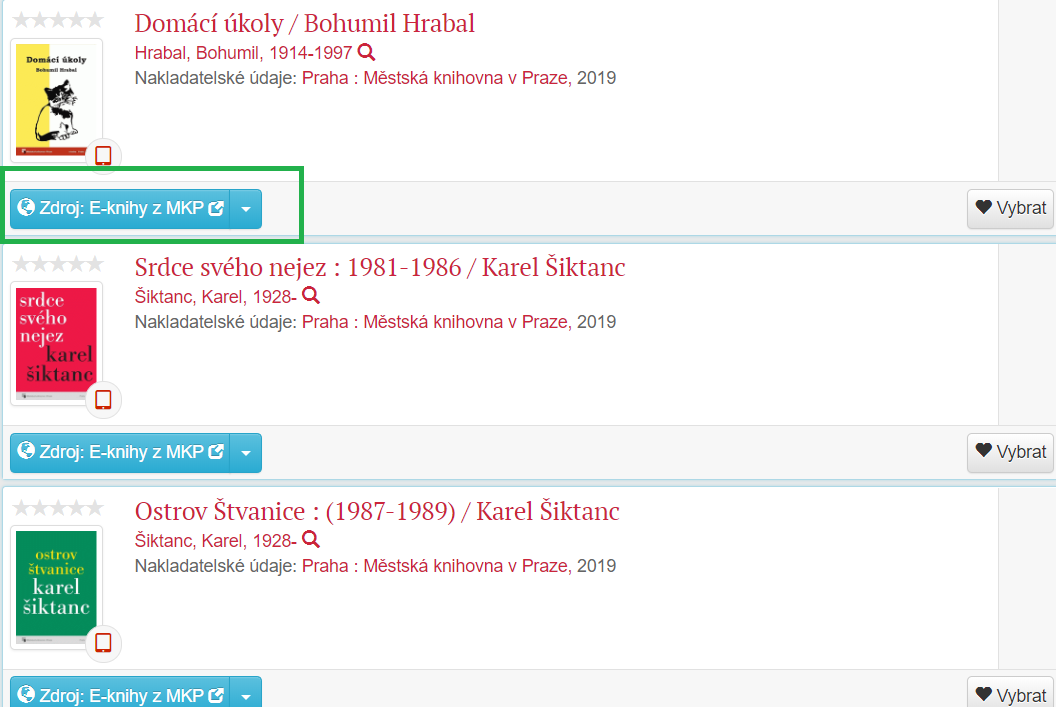Search author Hrabal, Bohumil via magnifier icon
The image size is (1056, 707).
[x=366, y=52]
